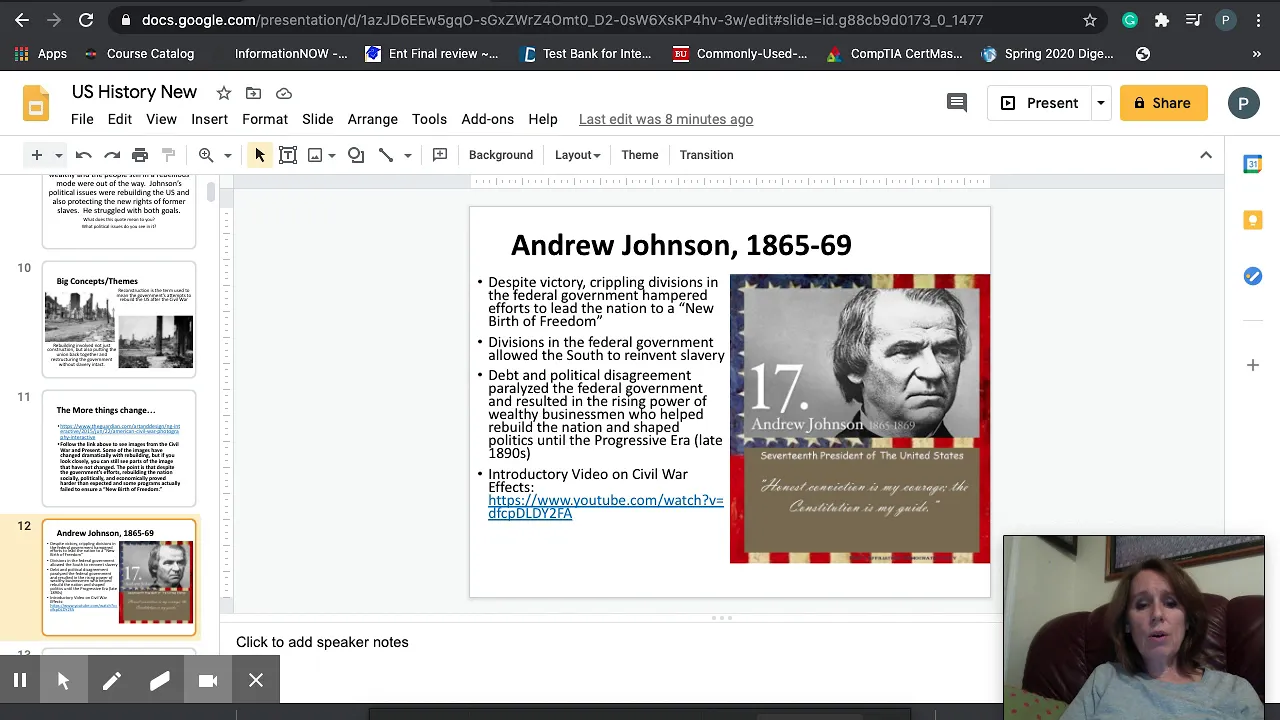Screen dimensions: 1280x720
Task: Open the Add-ons menu
Action: click(488, 119)
